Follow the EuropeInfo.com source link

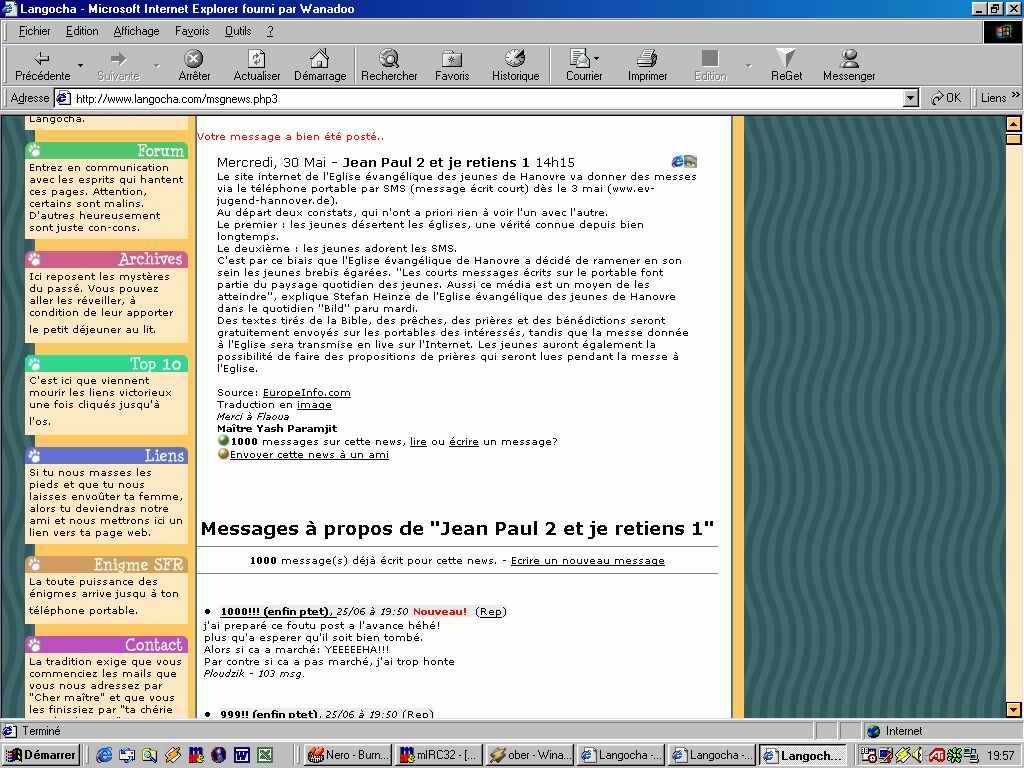point(306,393)
